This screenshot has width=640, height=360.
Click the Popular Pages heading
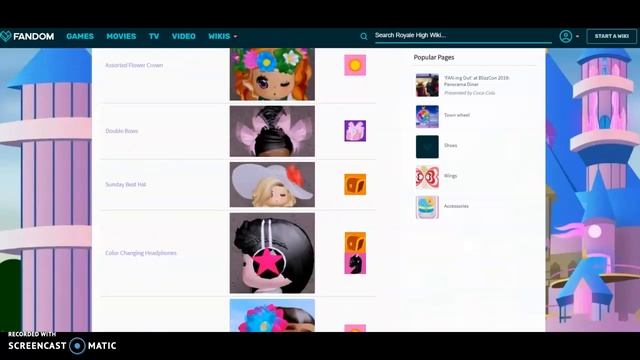(434, 58)
